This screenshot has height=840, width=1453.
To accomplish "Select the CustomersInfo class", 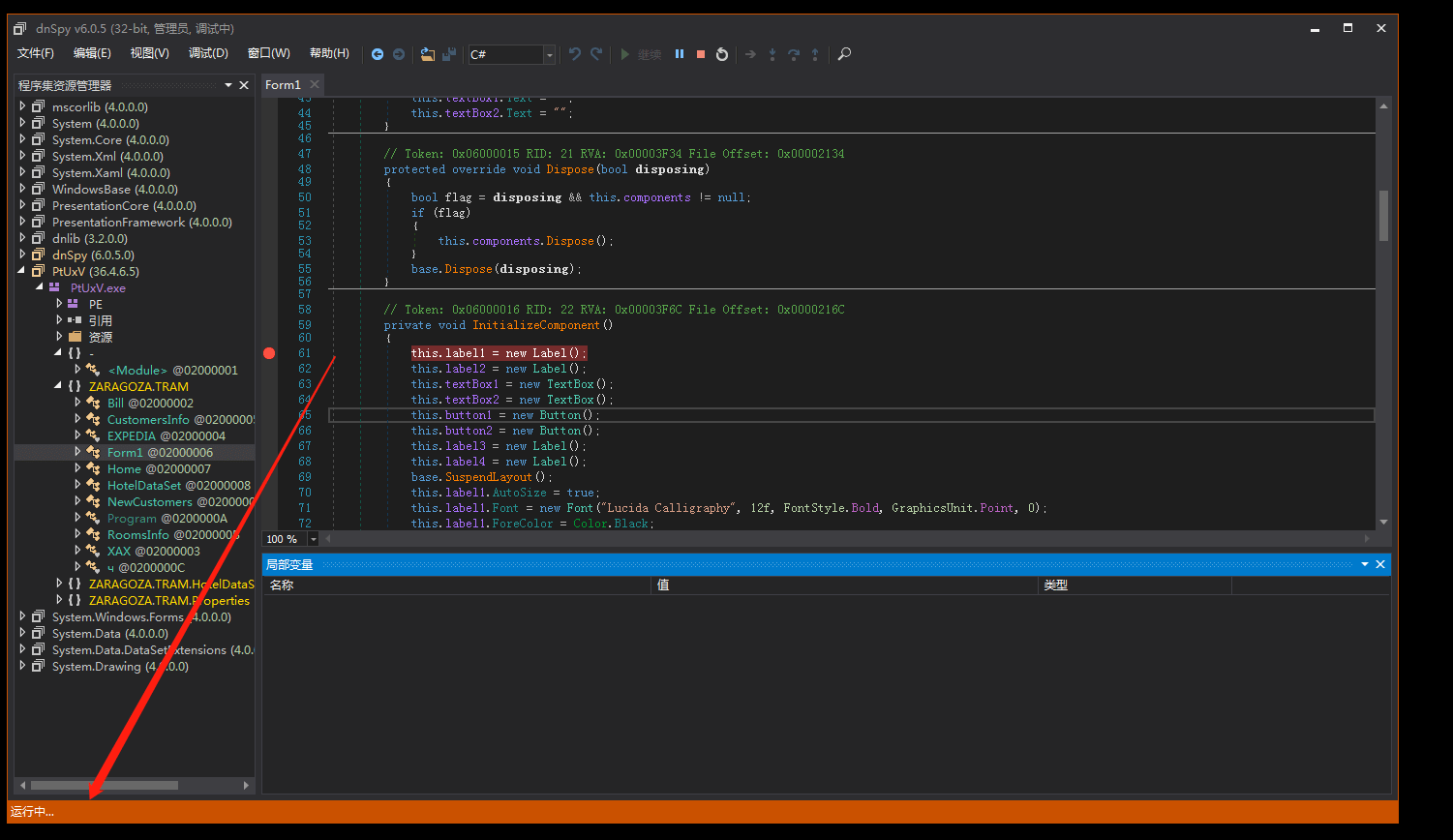I will (180, 419).
